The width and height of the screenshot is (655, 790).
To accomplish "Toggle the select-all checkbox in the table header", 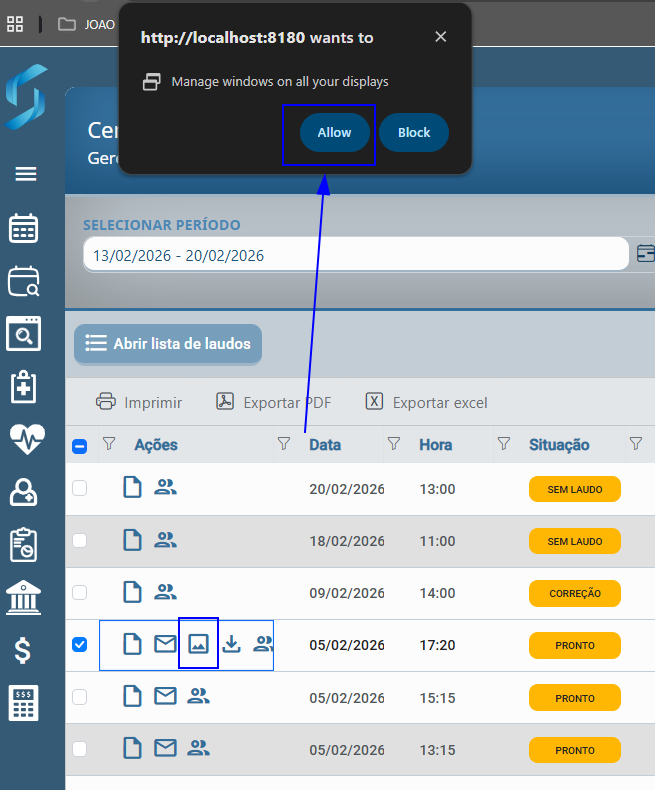I will pyautogui.click(x=80, y=446).
